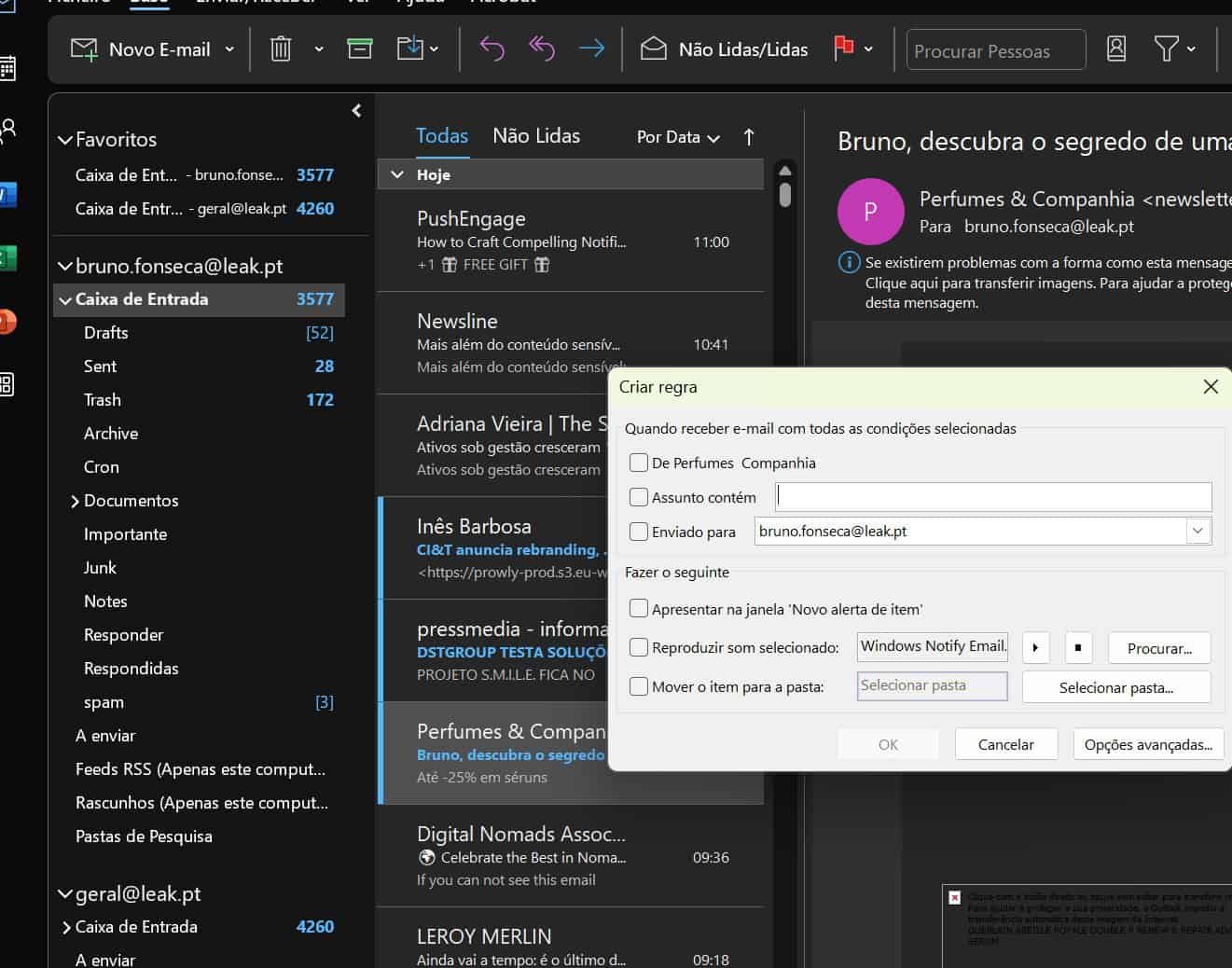Screen dimensions: 1232x968
Task: Check 'Mover o item para a pasta'
Action: click(x=639, y=685)
